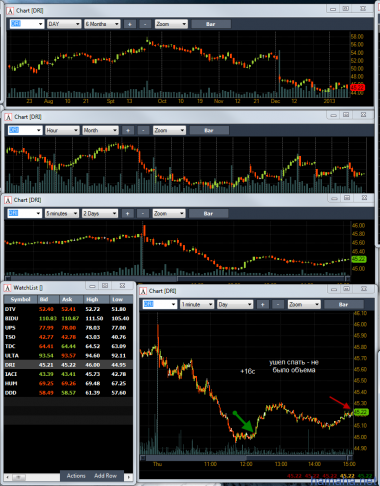Expand the 1 minute interval dropdown

pos(197,304)
